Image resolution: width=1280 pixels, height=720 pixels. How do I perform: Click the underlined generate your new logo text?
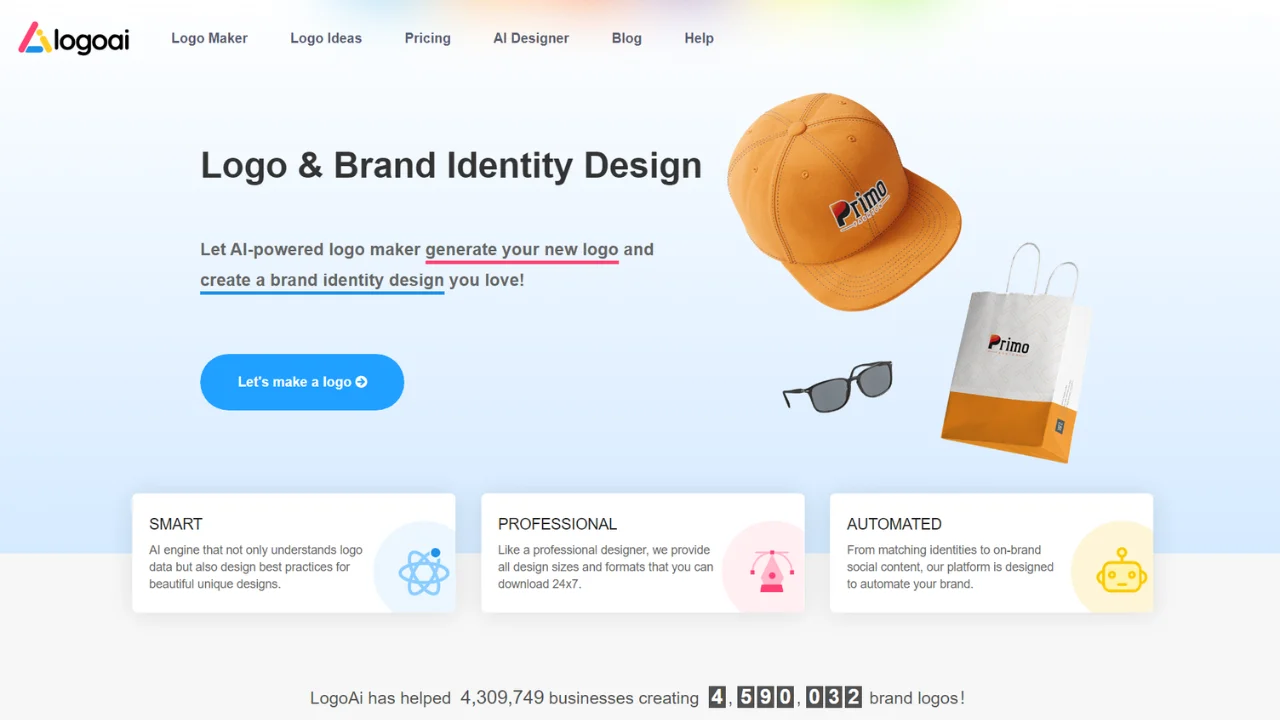coord(522,250)
